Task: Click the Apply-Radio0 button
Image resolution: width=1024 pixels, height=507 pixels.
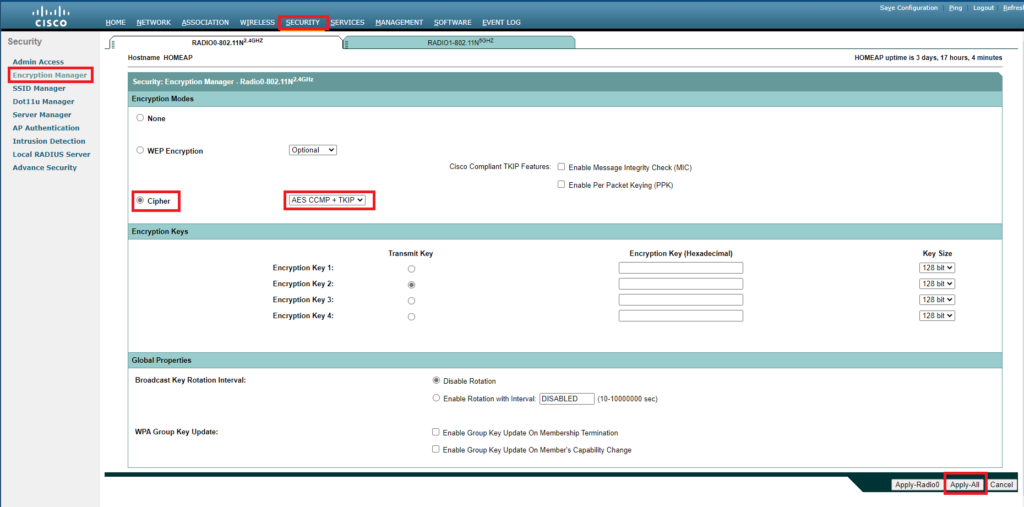Action: pyautogui.click(x=917, y=485)
